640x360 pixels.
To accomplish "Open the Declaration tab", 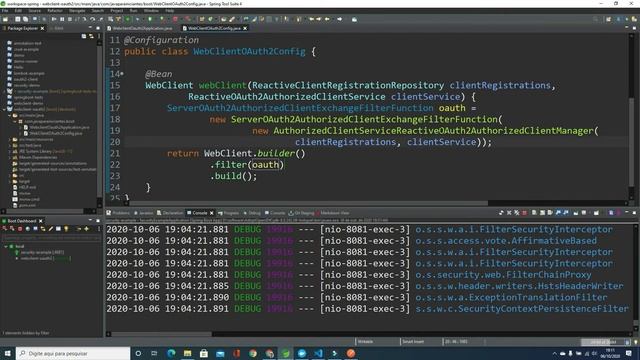I will pos(170,213).
